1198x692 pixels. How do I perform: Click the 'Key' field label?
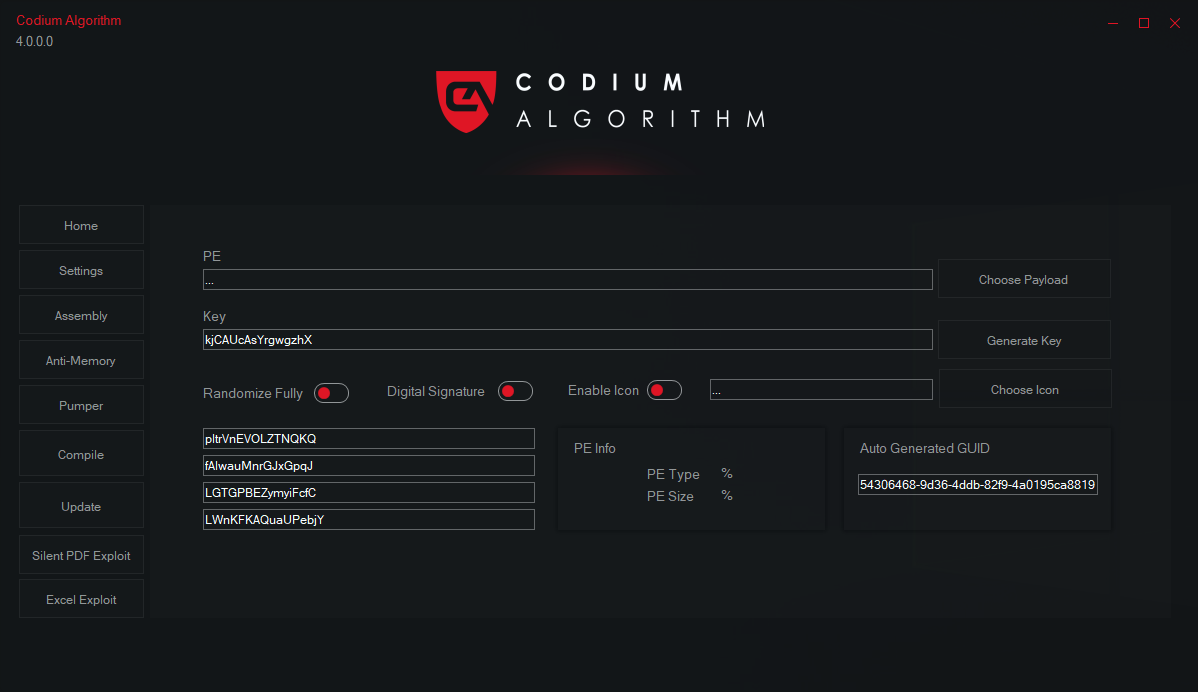pos(214,316)
